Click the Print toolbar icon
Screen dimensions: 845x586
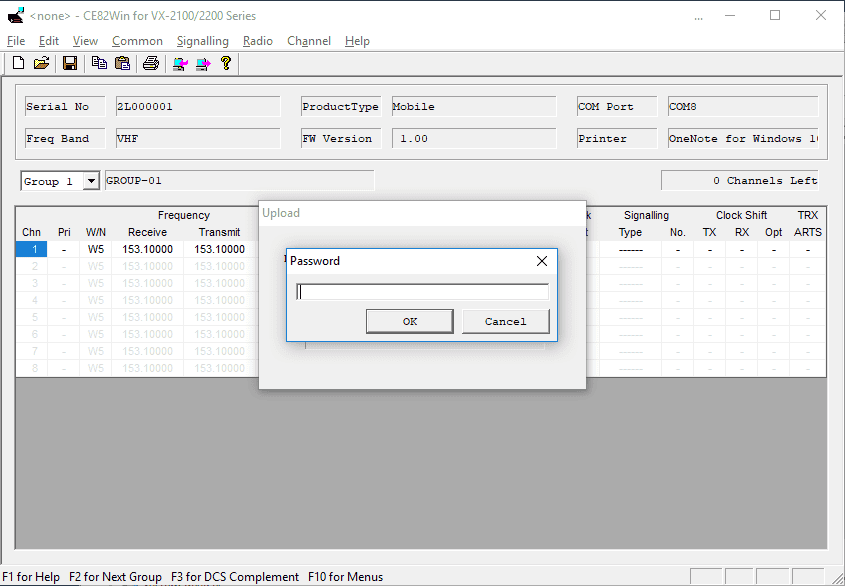pyautogui.click(x=151, y=63)
